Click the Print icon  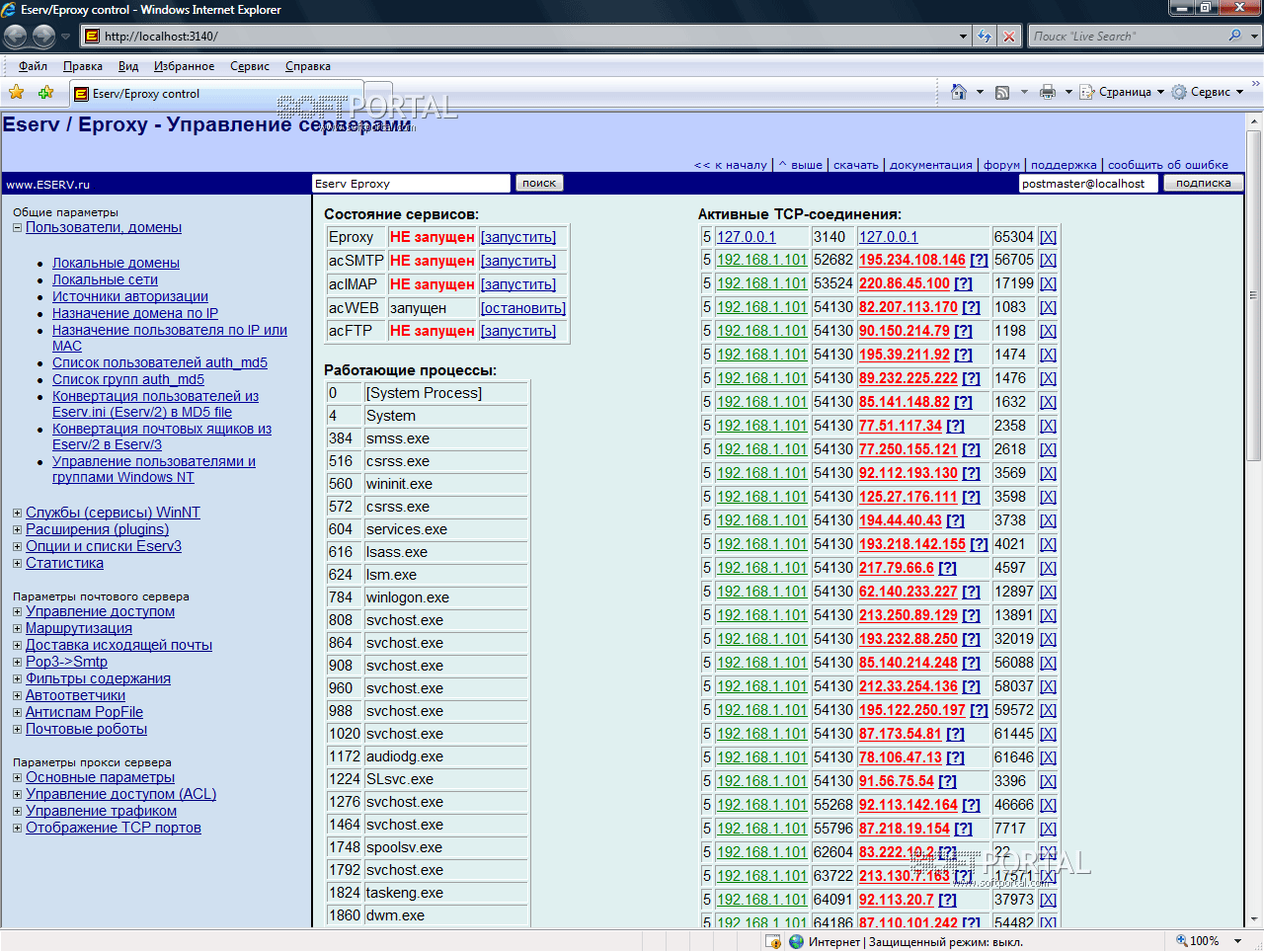(1048, 92)
